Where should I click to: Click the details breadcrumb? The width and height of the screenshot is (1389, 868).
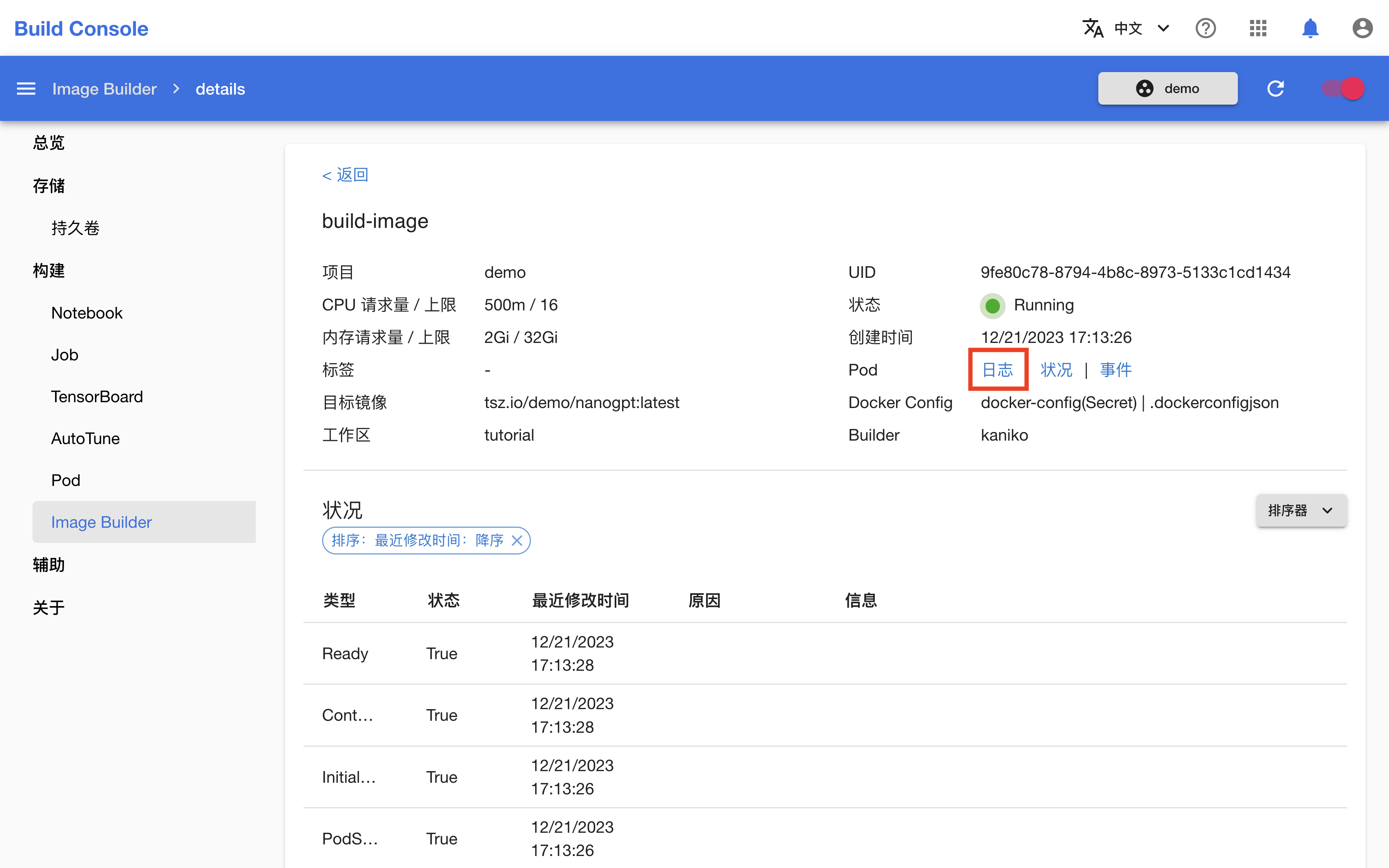point(221,88)
